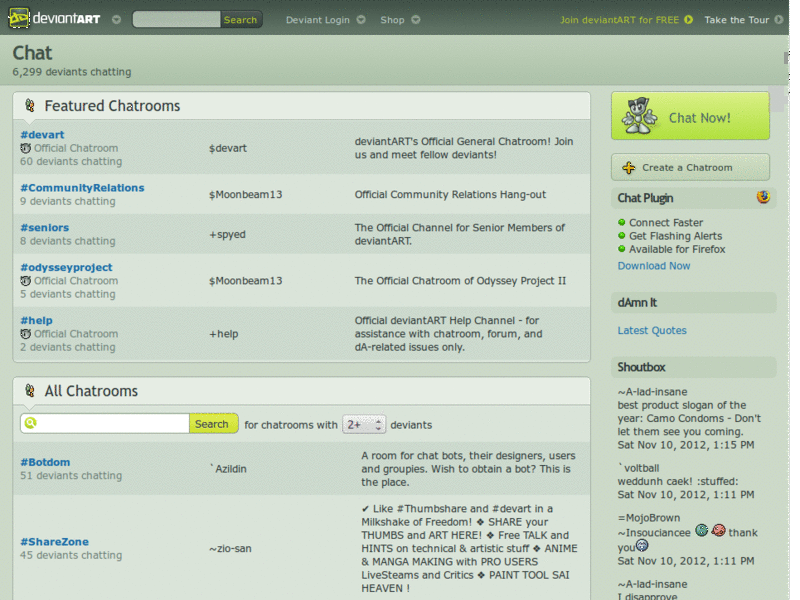This screenshot has width=800, height=600.
Task: Click $devart owner name
Action: pyautogui.click(x=228, y=148)
